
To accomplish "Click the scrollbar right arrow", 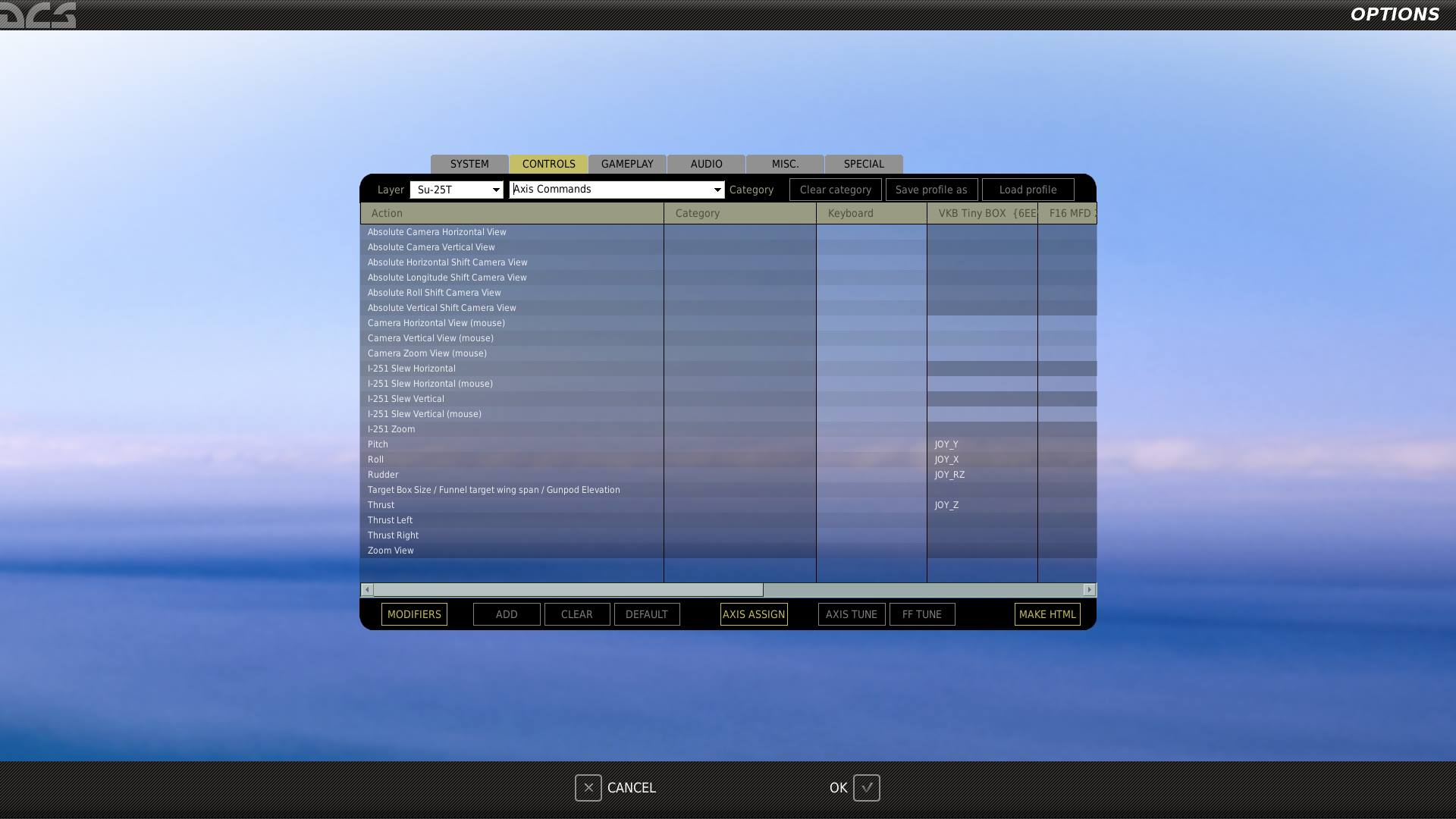I will [1090, 590].
